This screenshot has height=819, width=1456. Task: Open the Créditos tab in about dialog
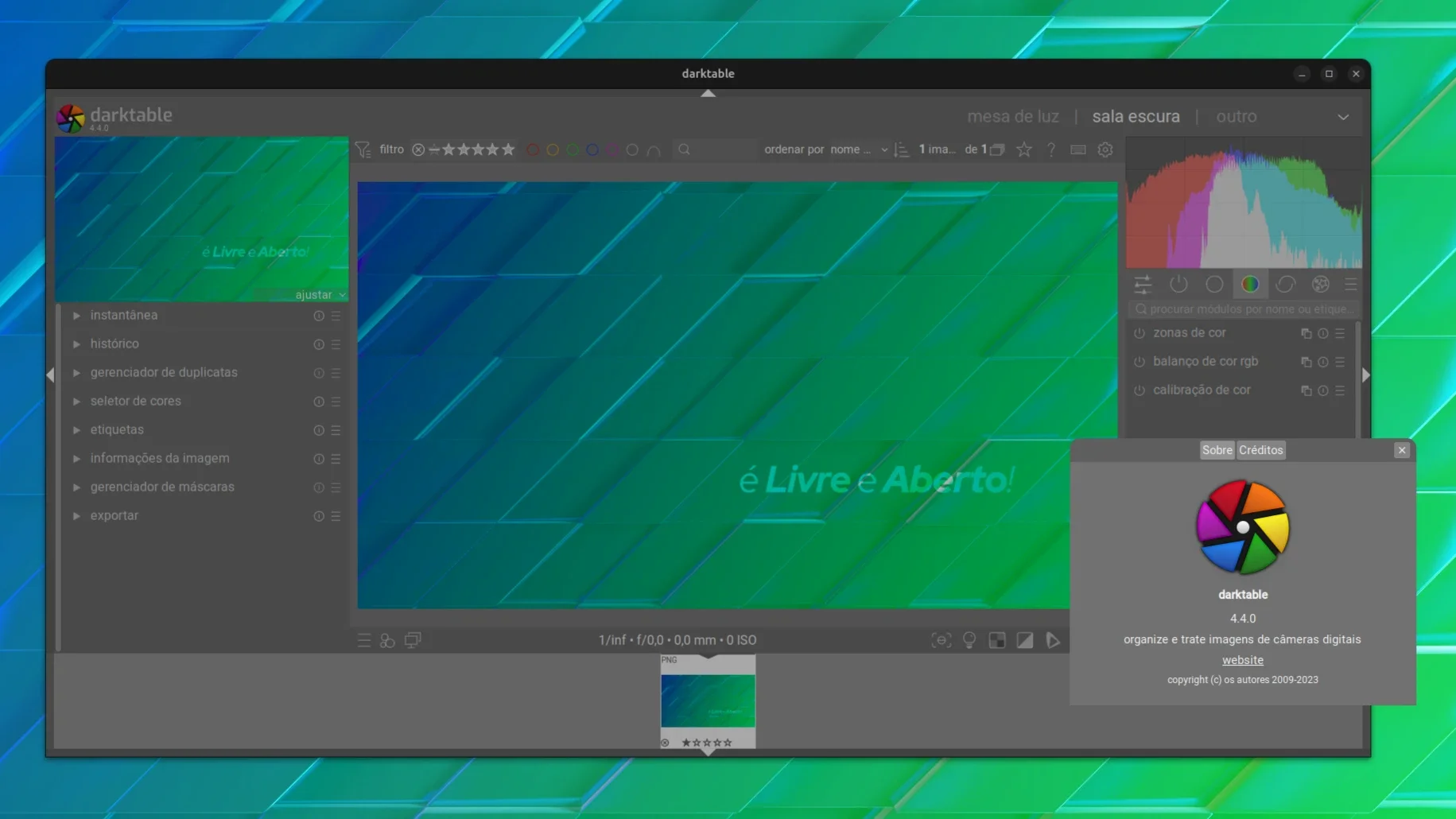tap(1260, 450)
